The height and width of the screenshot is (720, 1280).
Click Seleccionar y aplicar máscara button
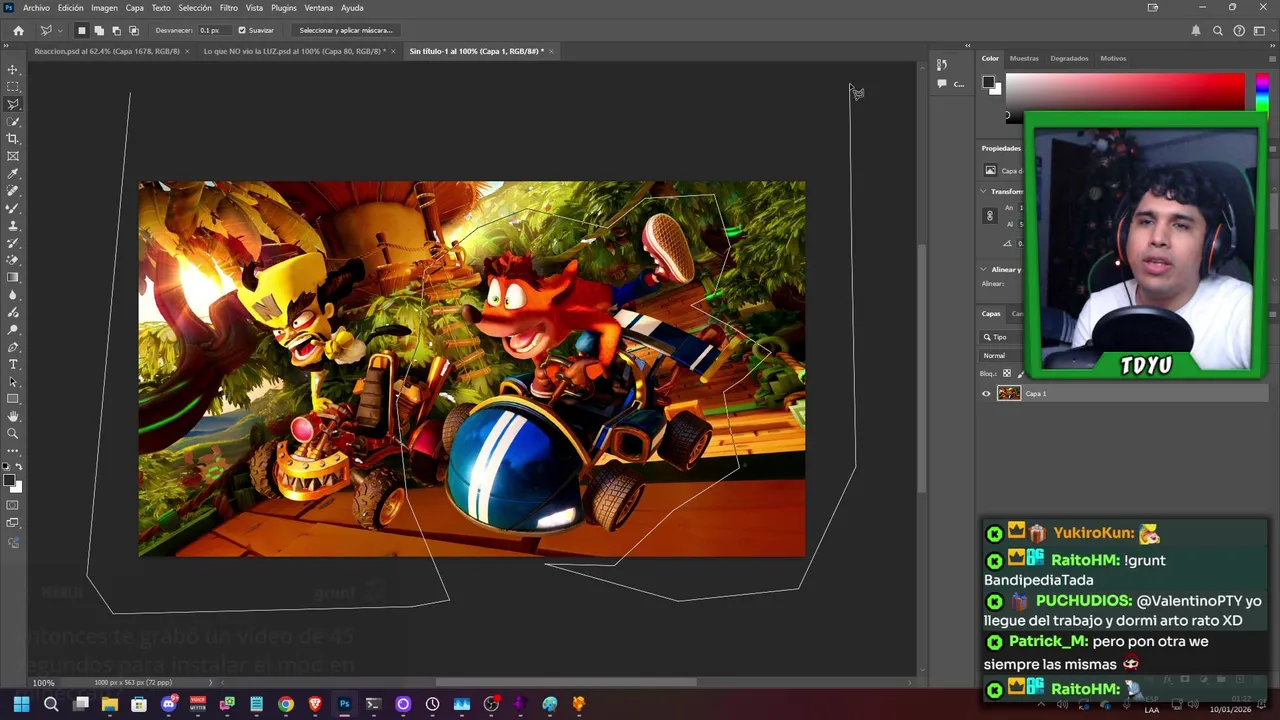(346, 30)
